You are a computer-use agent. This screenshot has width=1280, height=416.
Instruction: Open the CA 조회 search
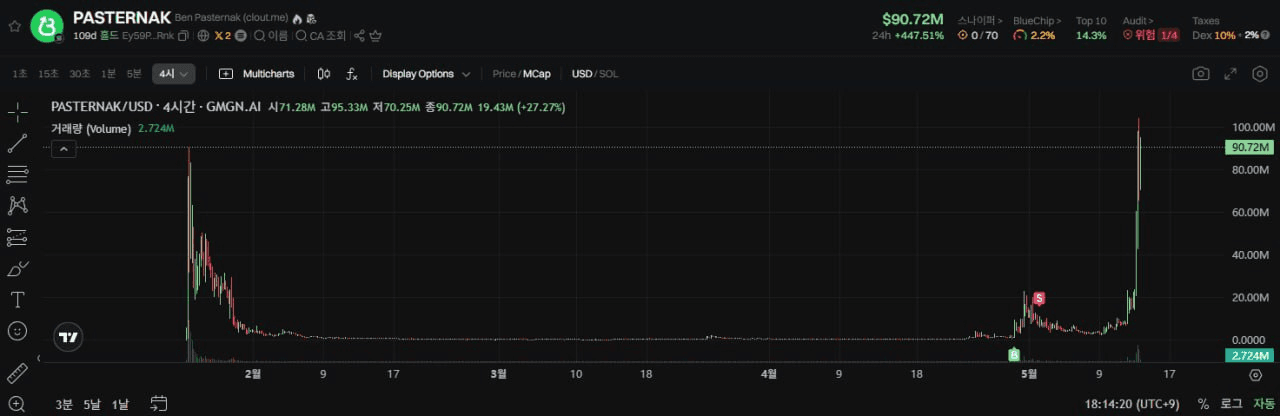click(x=321, y=36)
